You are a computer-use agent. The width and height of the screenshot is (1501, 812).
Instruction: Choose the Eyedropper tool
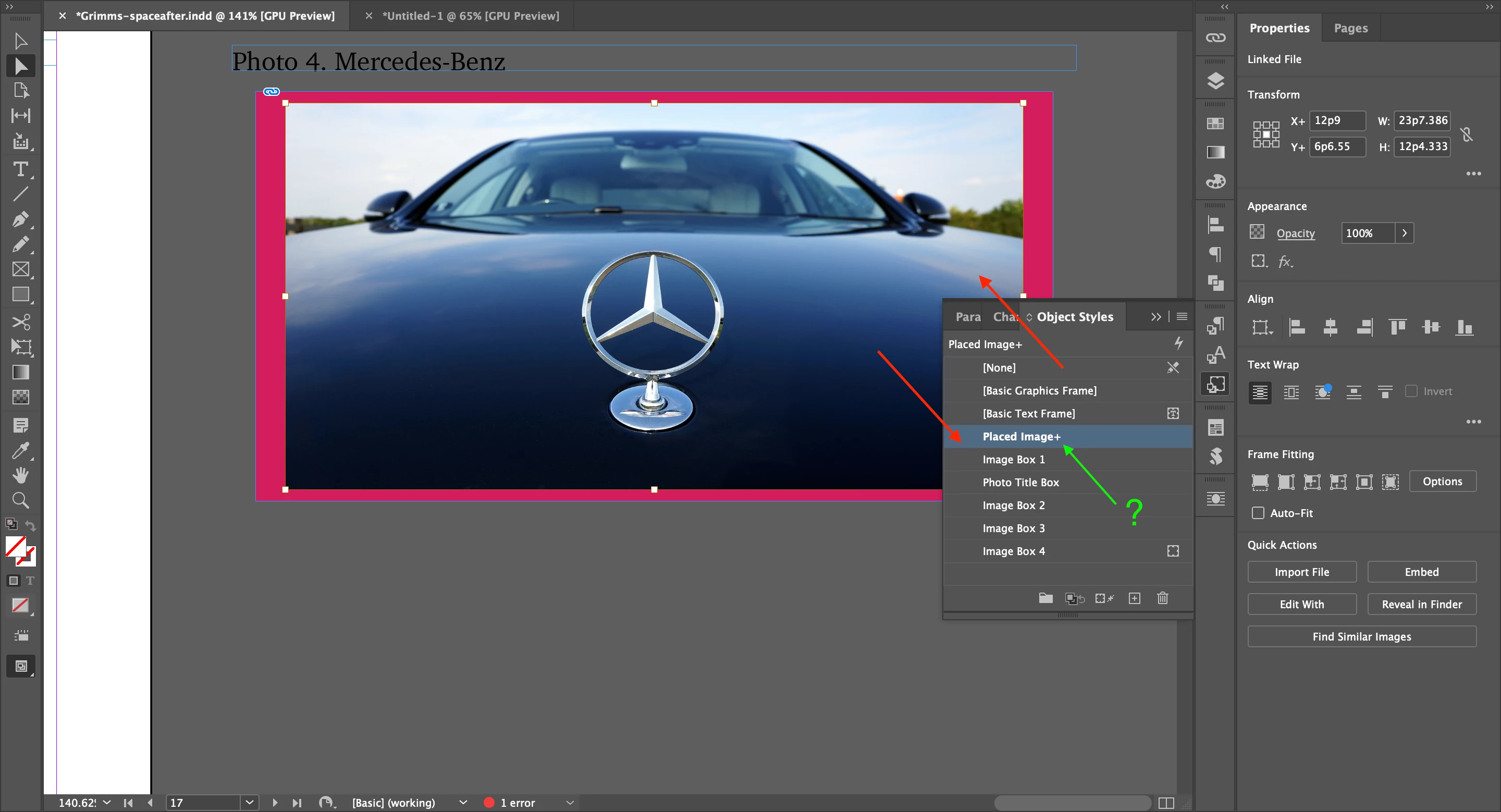[x=20, y=450]
